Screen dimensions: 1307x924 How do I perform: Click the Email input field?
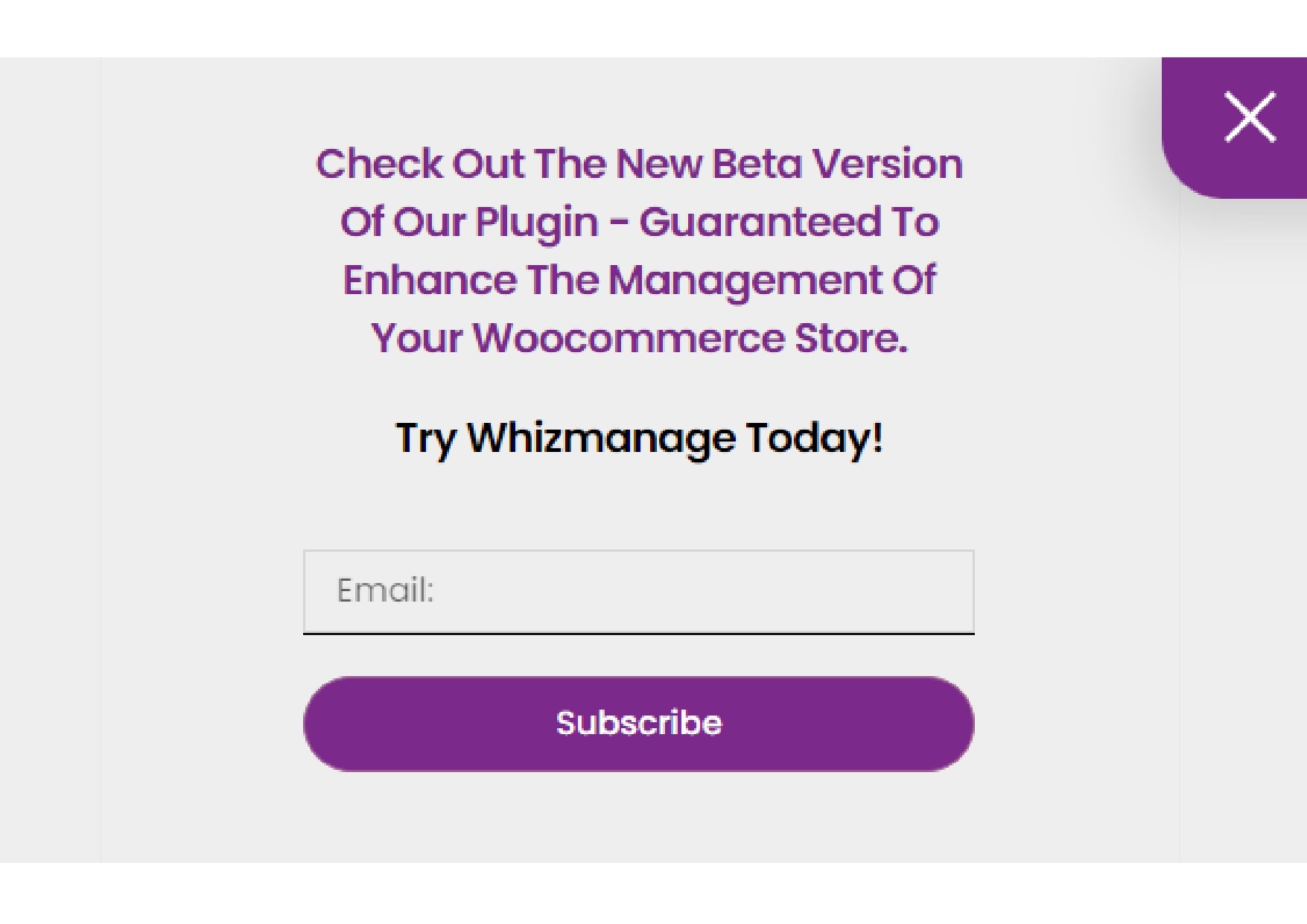coord(638,591)
